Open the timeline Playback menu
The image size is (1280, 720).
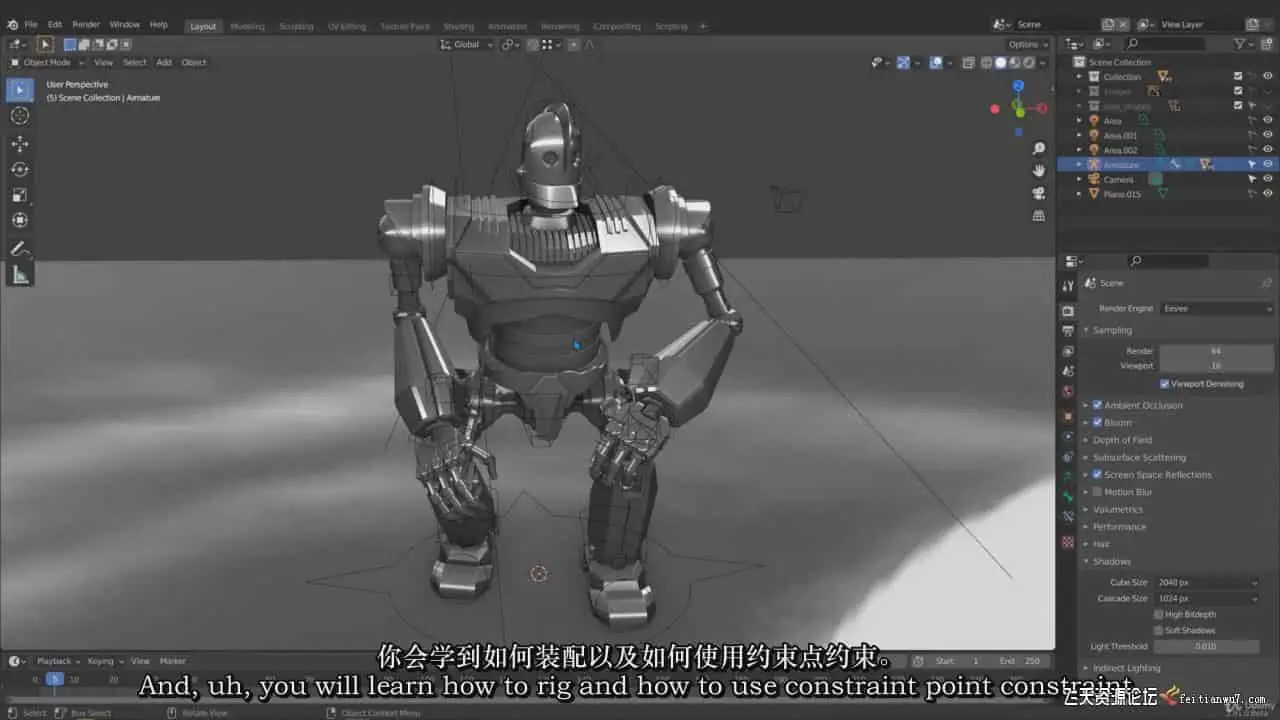tap(58, 661)
